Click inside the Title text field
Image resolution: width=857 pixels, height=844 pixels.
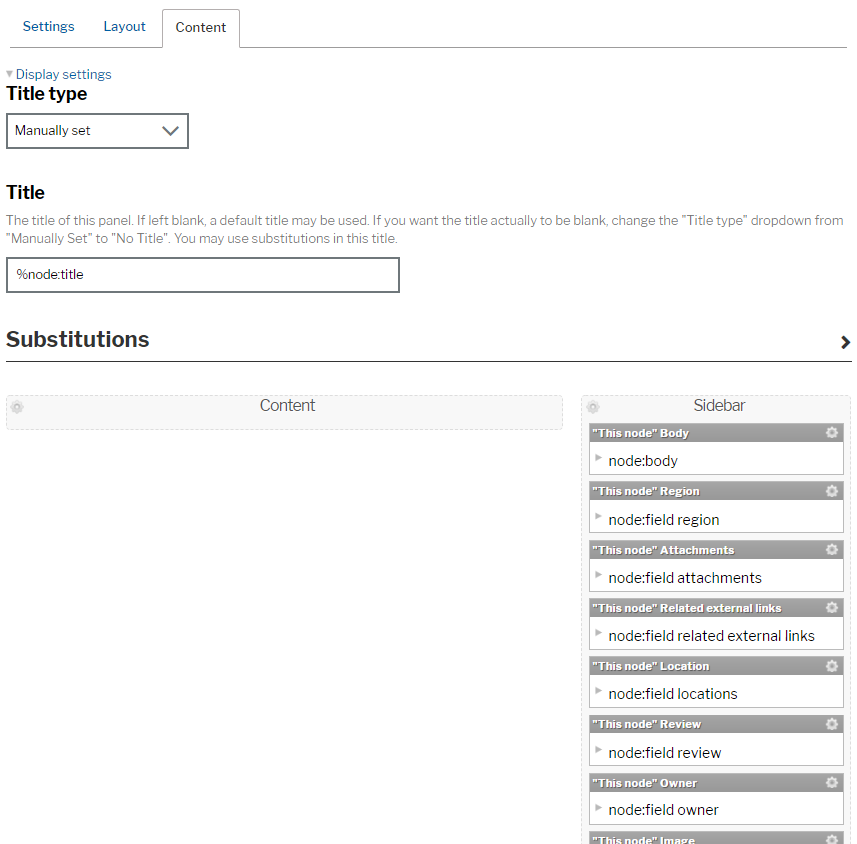click(200, 275)
